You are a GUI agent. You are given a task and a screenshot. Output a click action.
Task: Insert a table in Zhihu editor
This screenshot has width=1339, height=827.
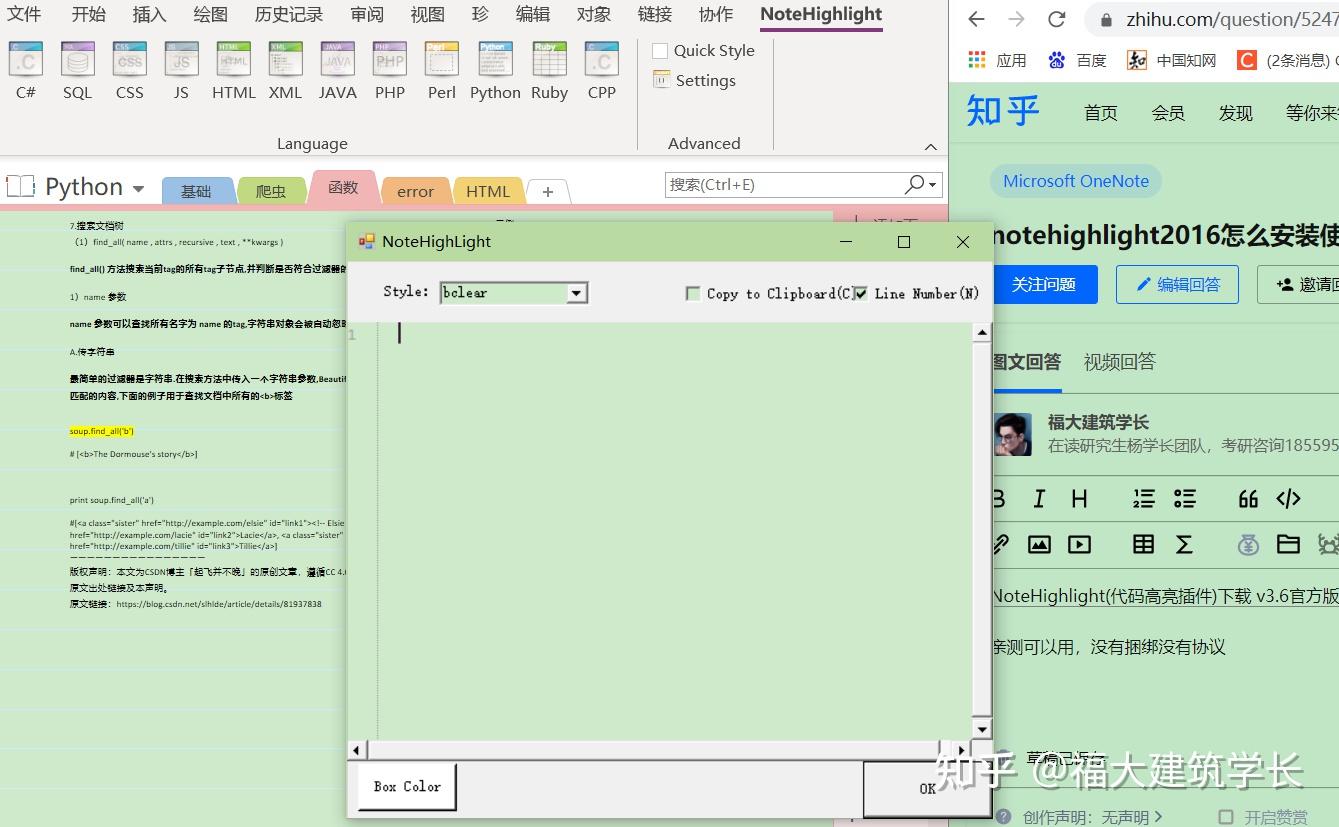coord(1143,544)
